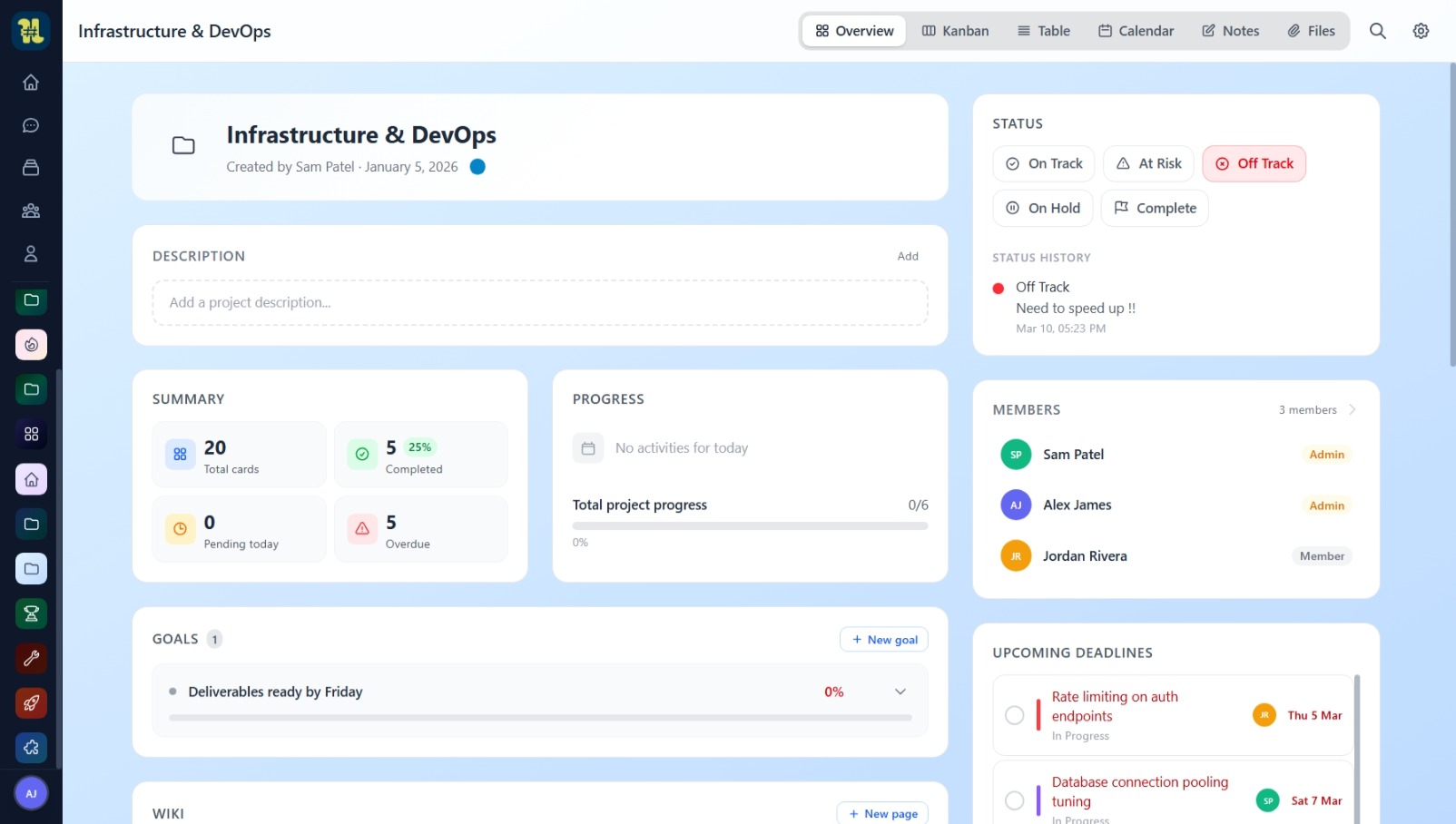Check off Database connection pooling tuning task

pyautogui.click(x=1014, y=800)
